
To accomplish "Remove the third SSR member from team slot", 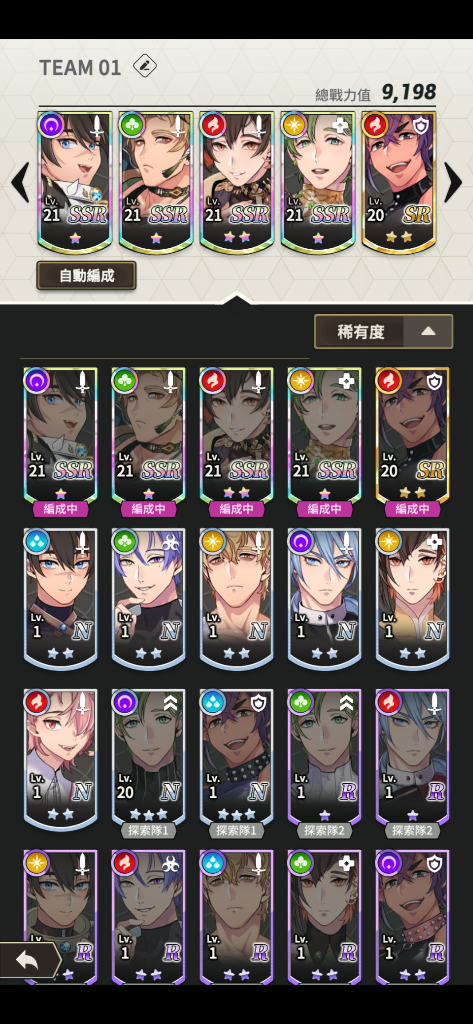I will point(236,182).
